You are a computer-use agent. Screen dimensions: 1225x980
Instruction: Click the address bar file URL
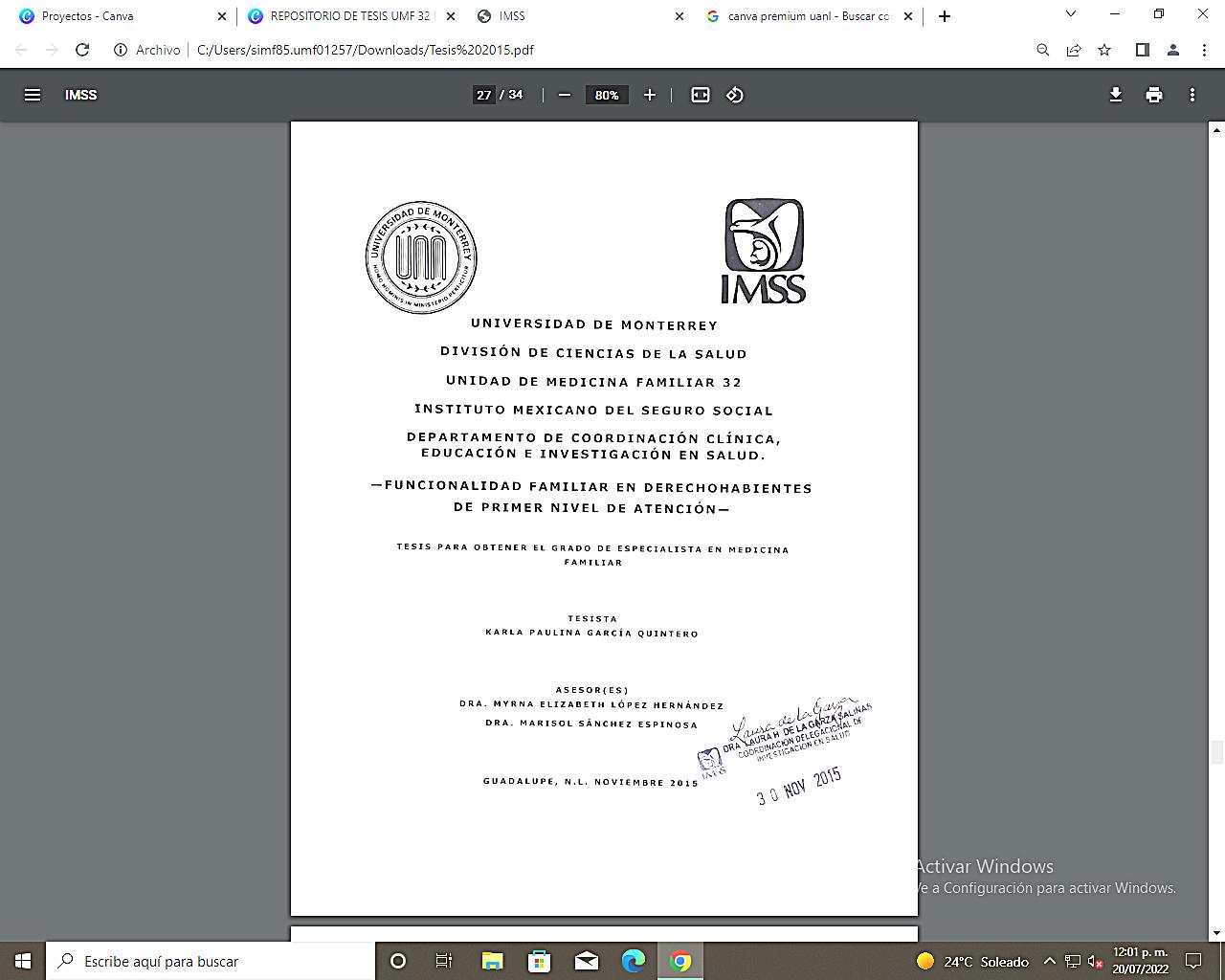pos(365,50)
